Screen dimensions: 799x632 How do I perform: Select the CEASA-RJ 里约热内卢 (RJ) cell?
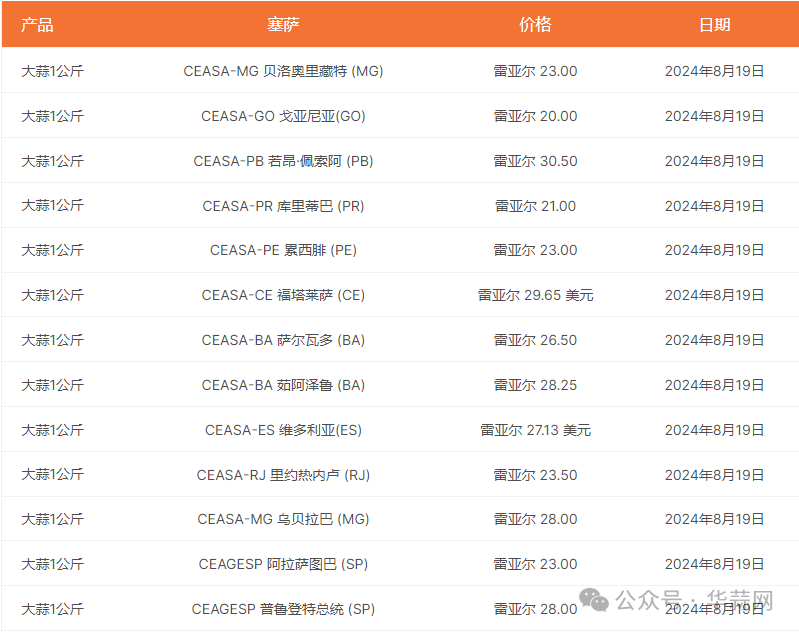[x=283, y=475]
